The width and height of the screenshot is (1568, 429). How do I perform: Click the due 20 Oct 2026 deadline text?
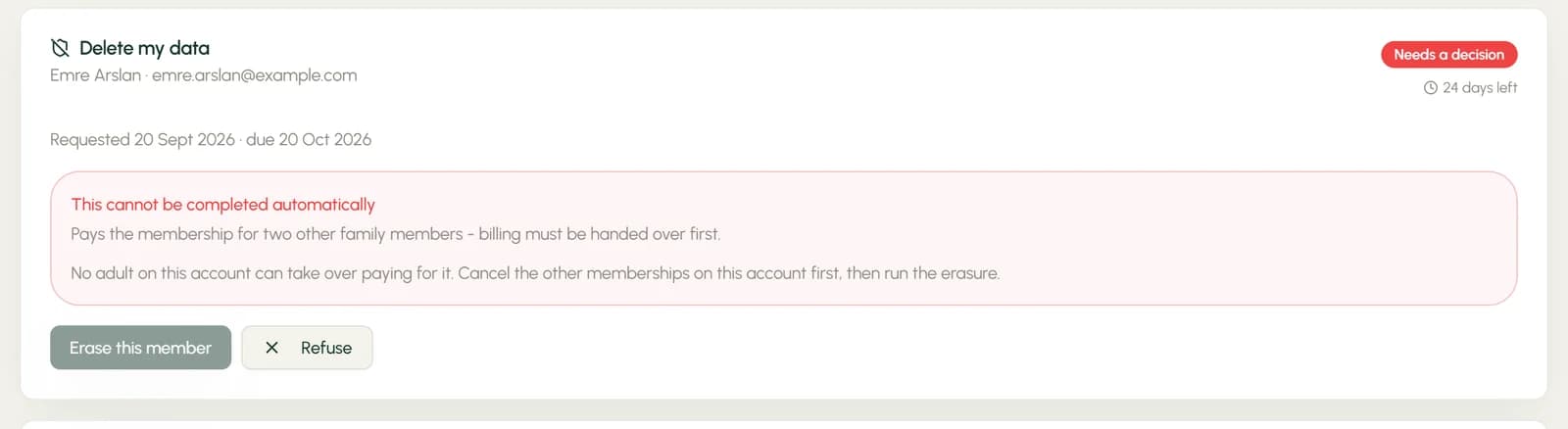point(309,140)
